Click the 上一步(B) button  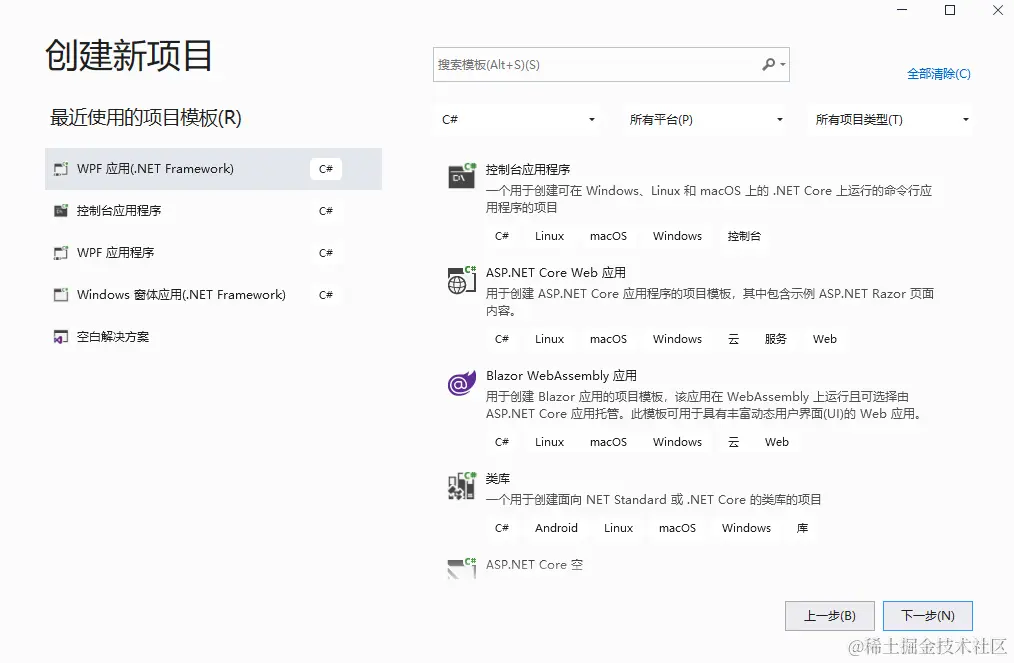point(830,616)
